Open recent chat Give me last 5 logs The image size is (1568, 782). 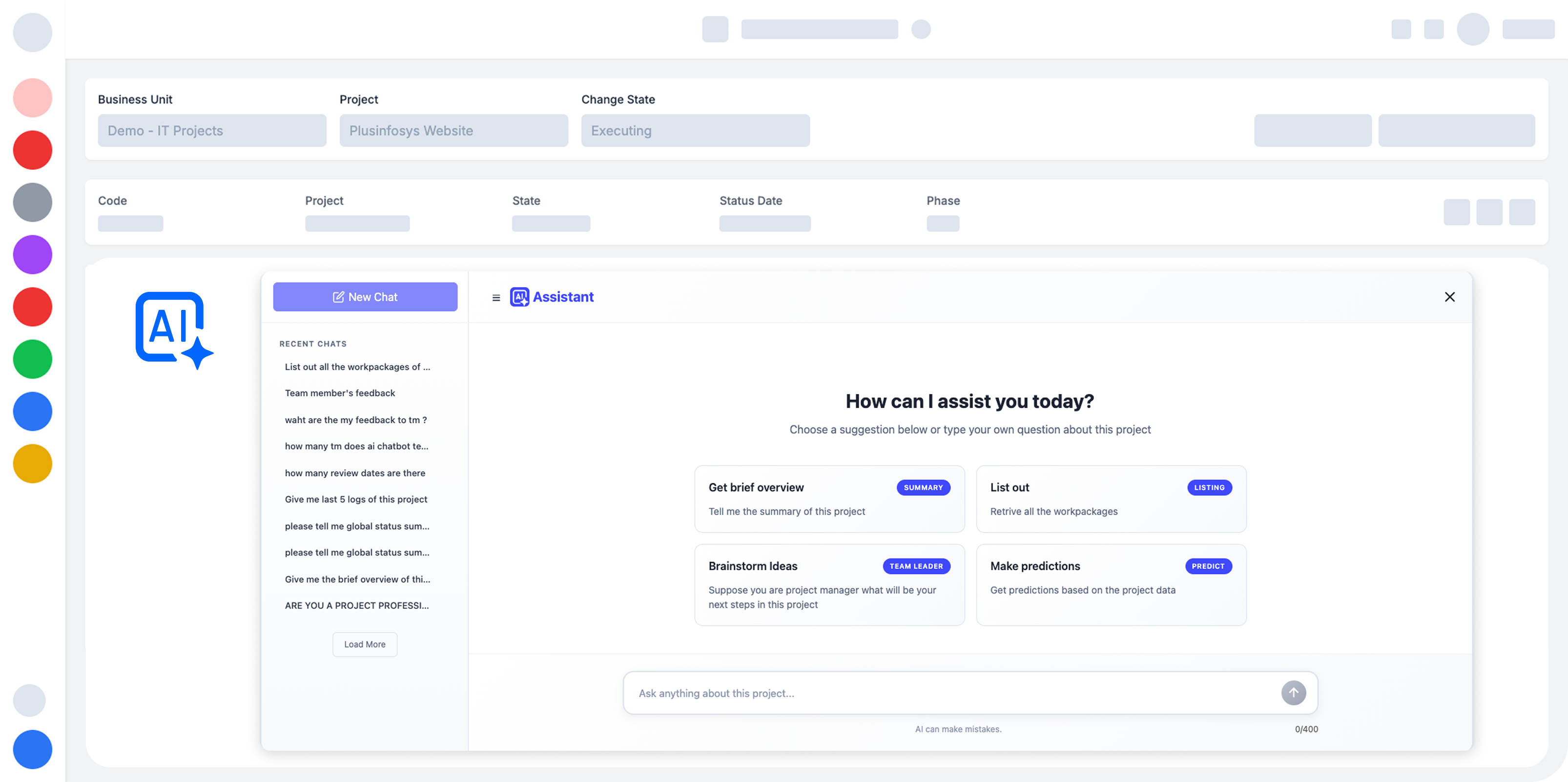click(x=356, y=499)
